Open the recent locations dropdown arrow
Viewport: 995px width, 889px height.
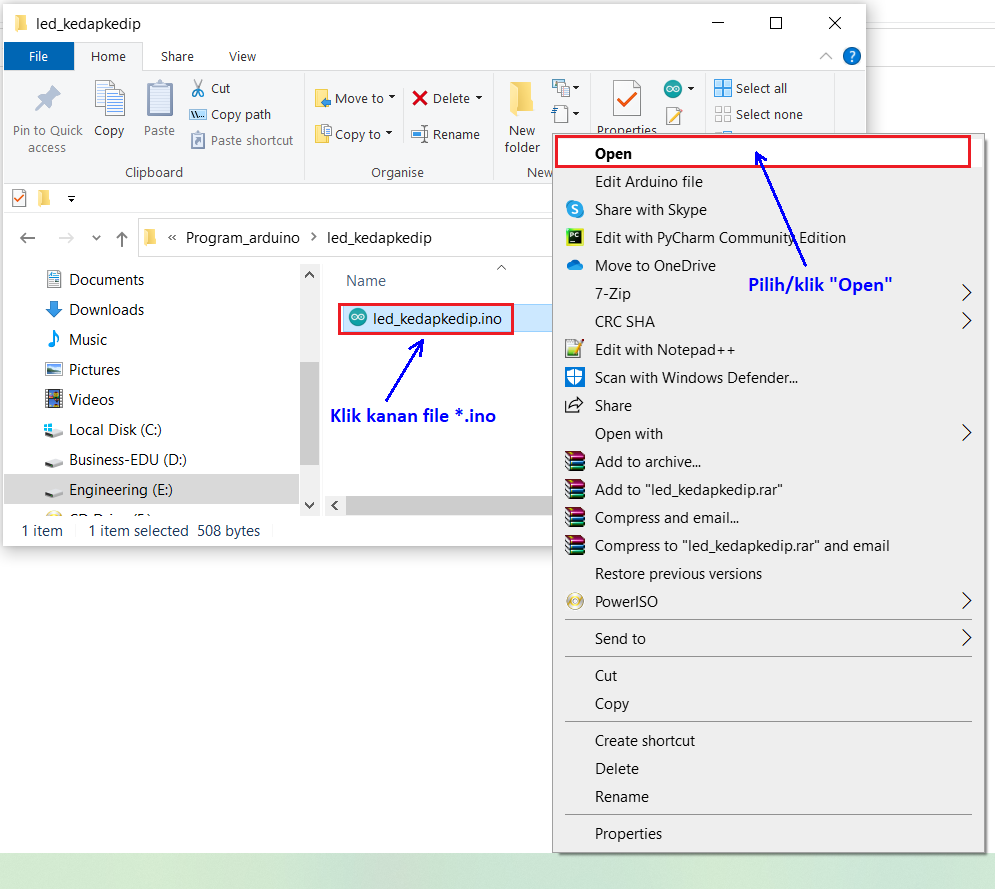click(96, 238)
